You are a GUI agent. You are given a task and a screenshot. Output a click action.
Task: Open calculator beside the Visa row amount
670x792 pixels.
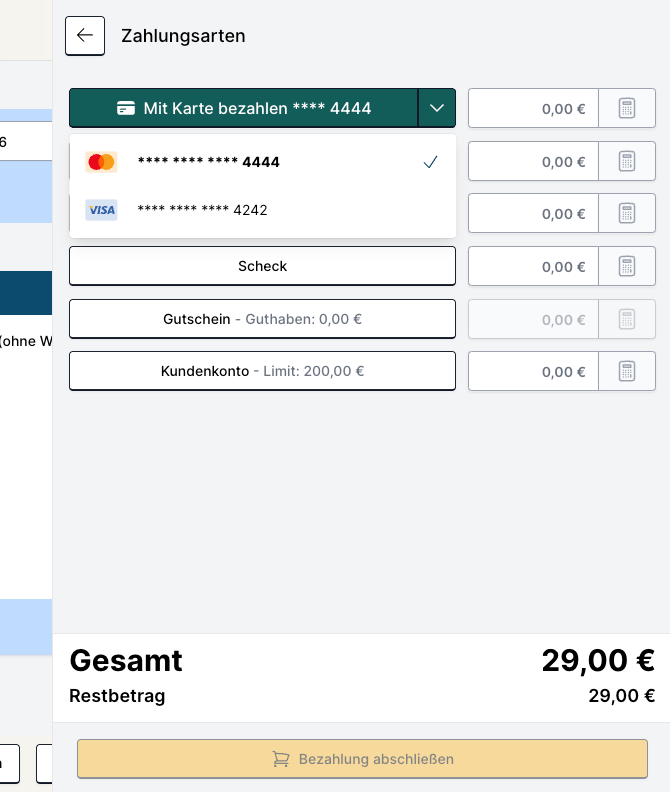pos(627,213)
